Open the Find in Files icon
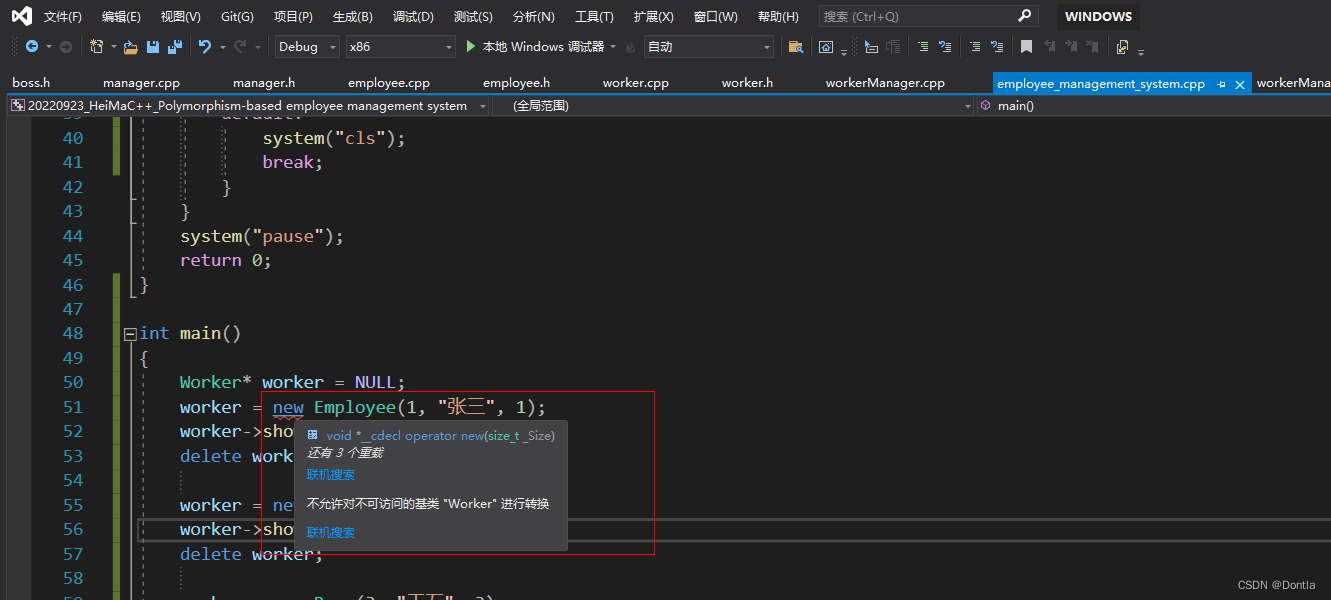The image size is (1331, 600). tap(796, 46)
